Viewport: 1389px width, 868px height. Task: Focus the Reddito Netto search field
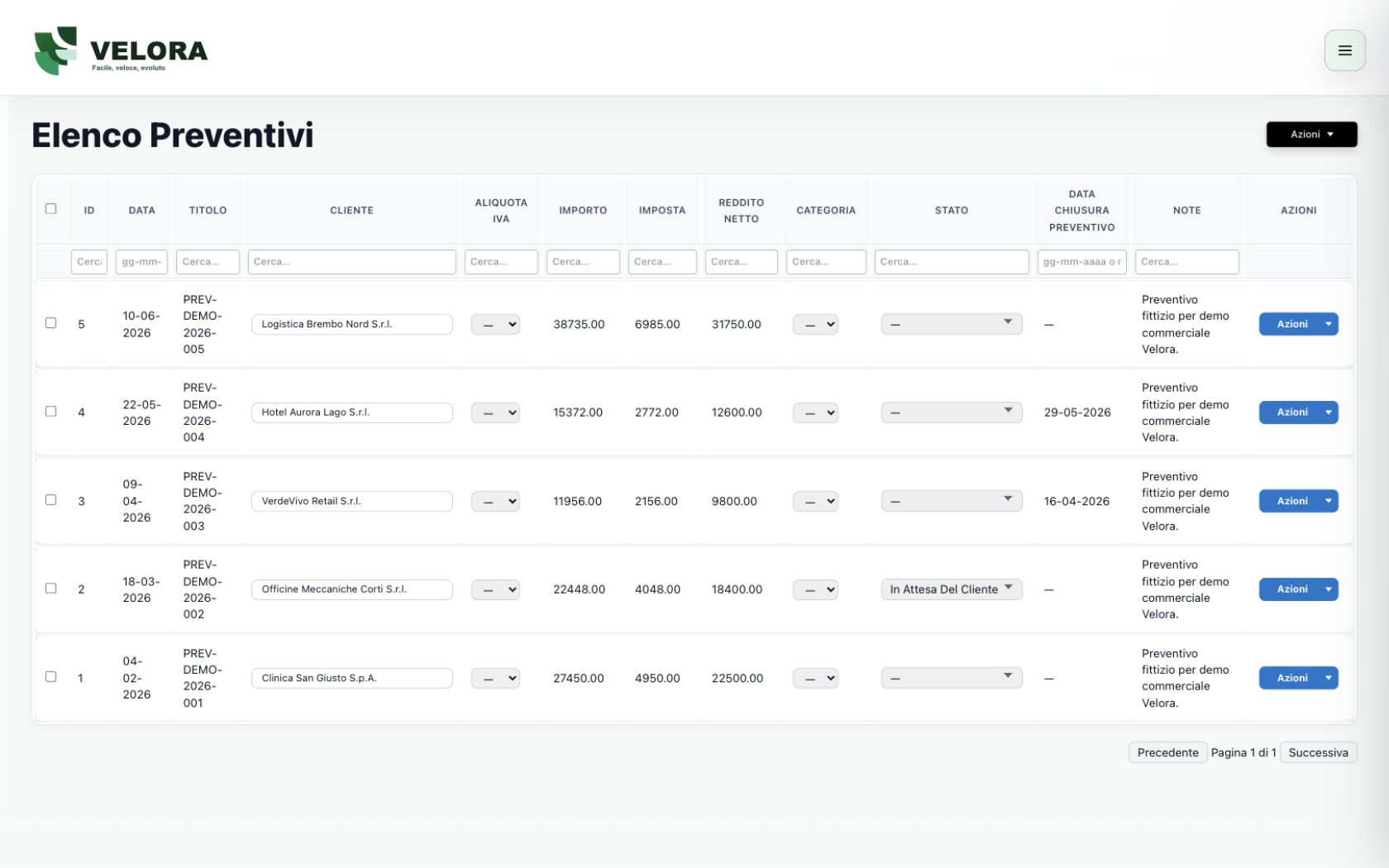click(741, 262)
